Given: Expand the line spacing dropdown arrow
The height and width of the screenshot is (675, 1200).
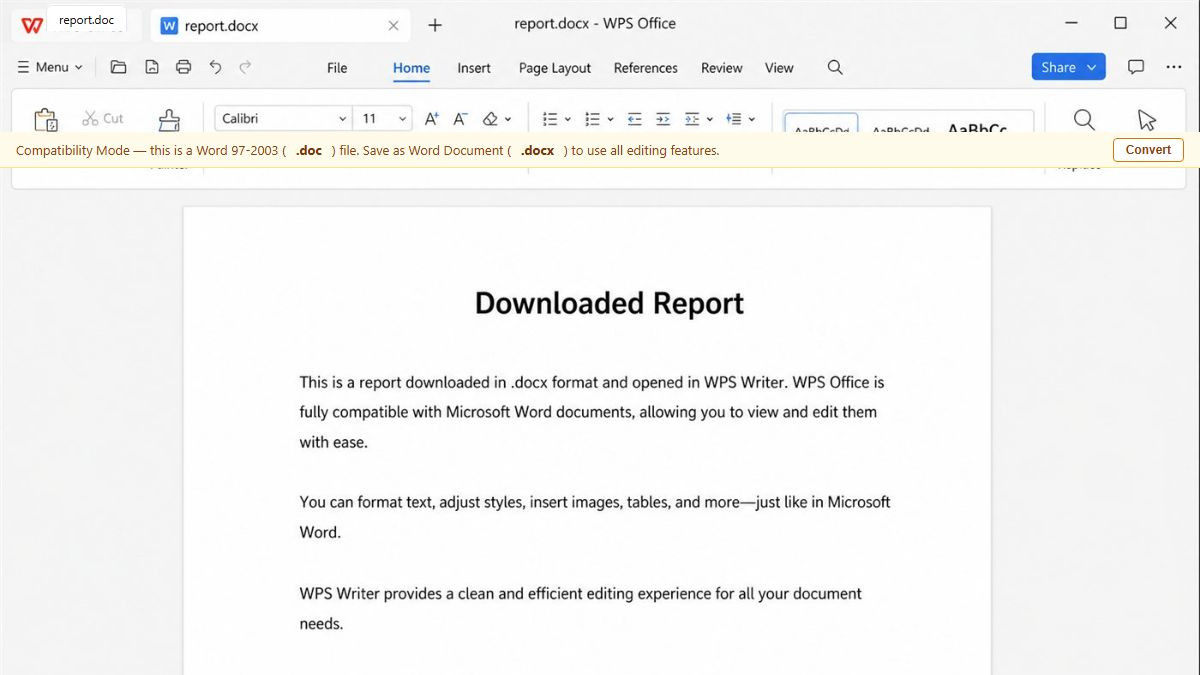Looking at the screenshot, I should (752, 119).
